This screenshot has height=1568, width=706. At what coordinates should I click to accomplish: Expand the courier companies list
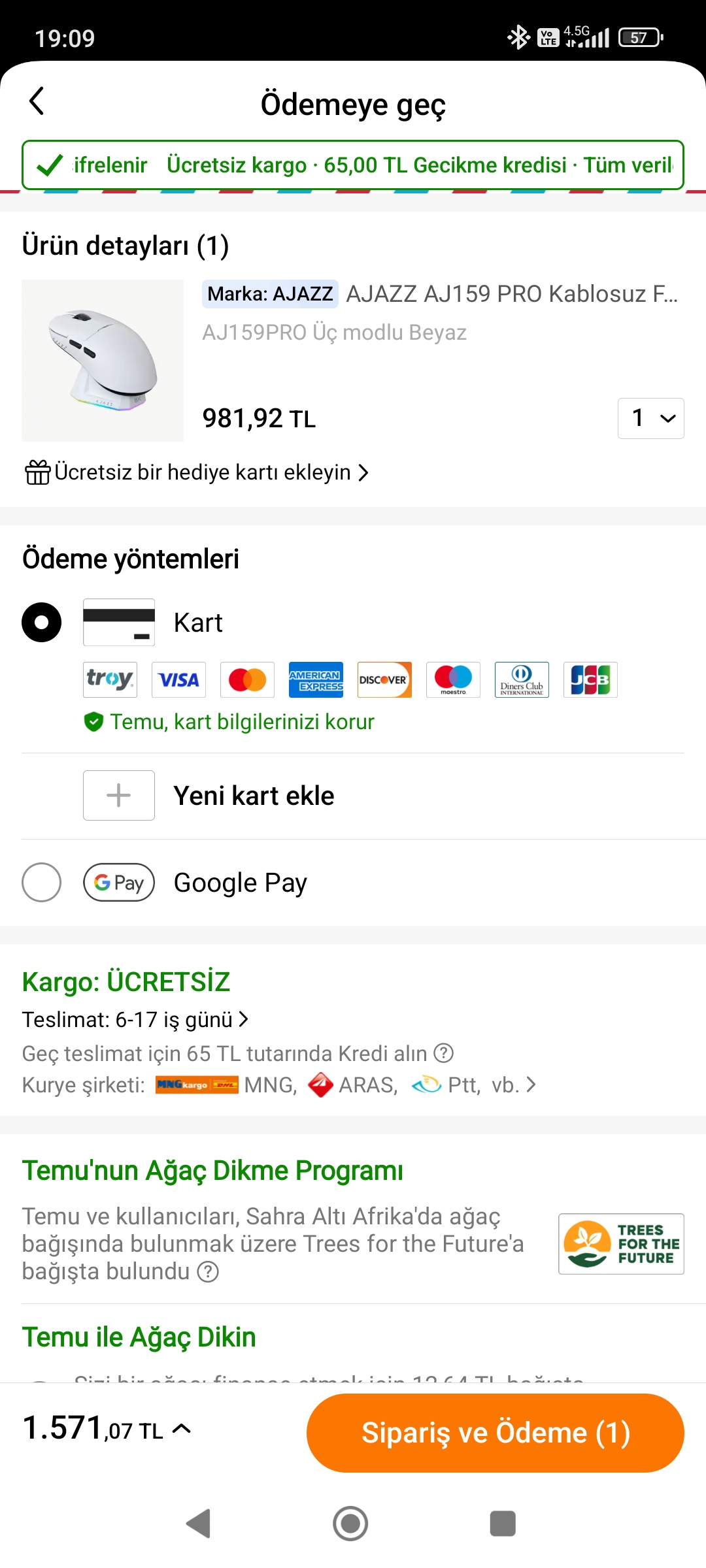(x=531, y=1085)
